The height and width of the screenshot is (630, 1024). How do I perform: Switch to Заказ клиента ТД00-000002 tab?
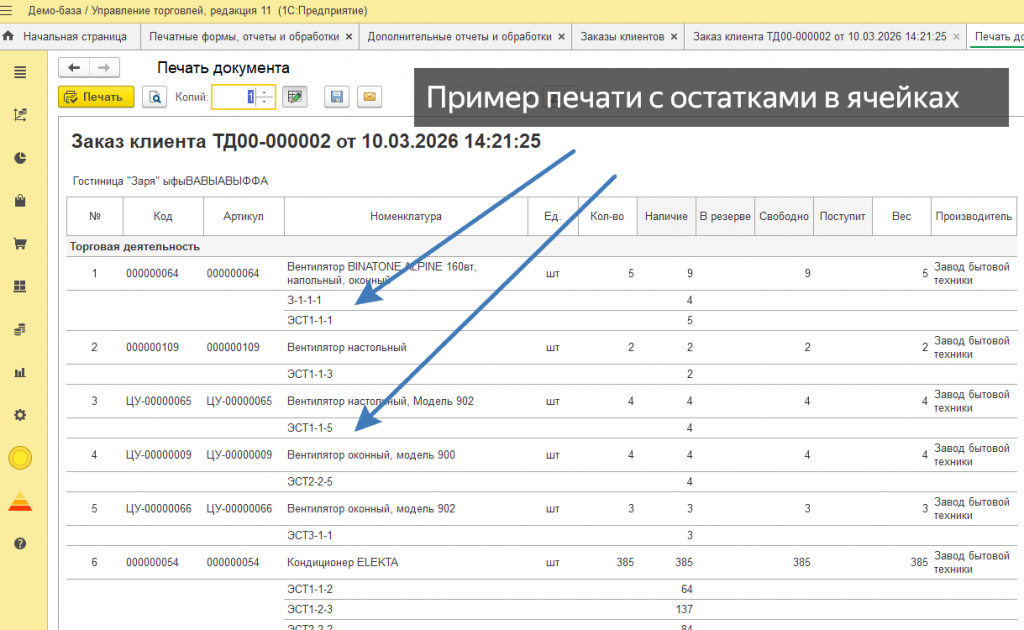(x=820, y=37)
